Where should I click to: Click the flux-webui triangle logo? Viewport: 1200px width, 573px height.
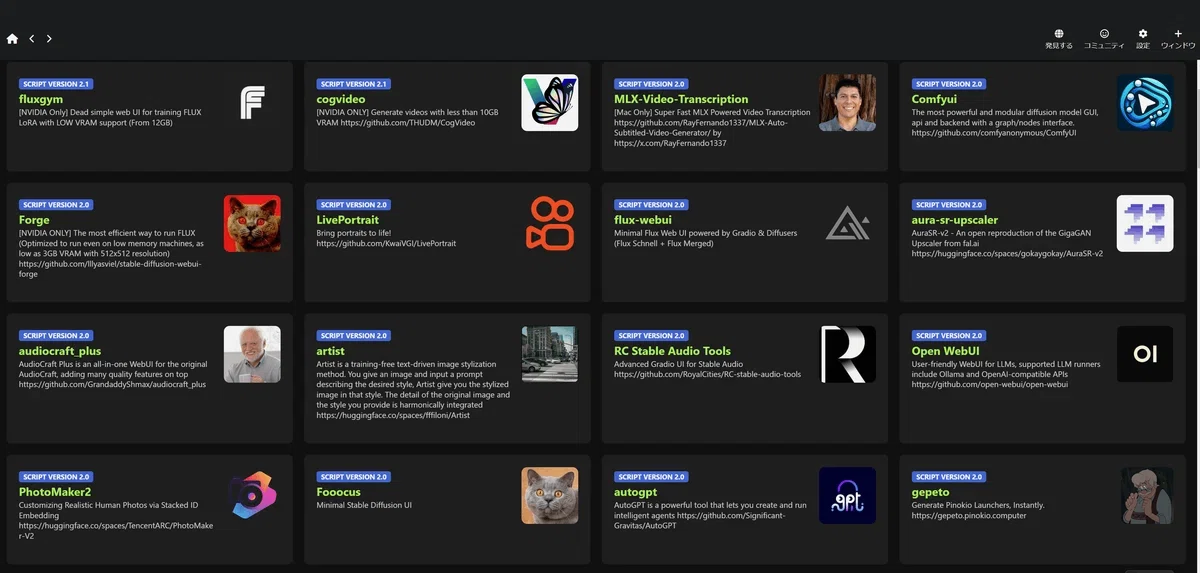coord(847,223)
